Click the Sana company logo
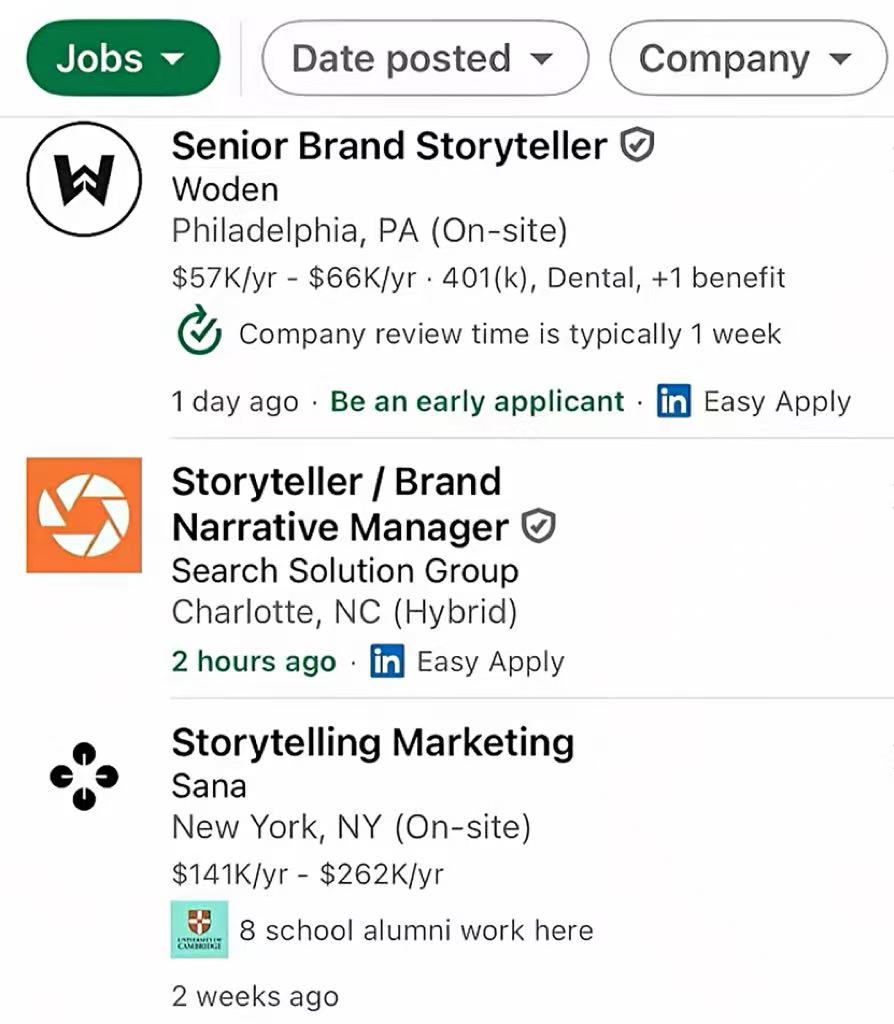 84,776
